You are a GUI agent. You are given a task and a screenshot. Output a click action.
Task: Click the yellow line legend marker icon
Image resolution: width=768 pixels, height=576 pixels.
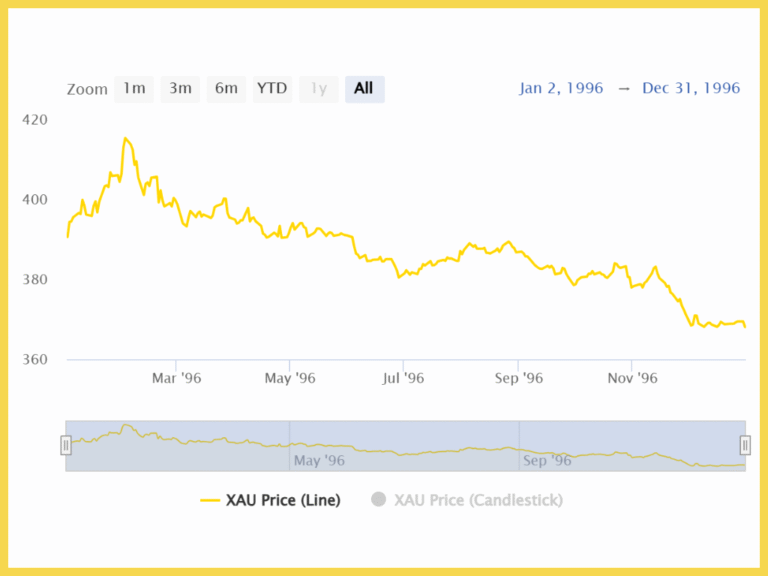tap(210, 500)
